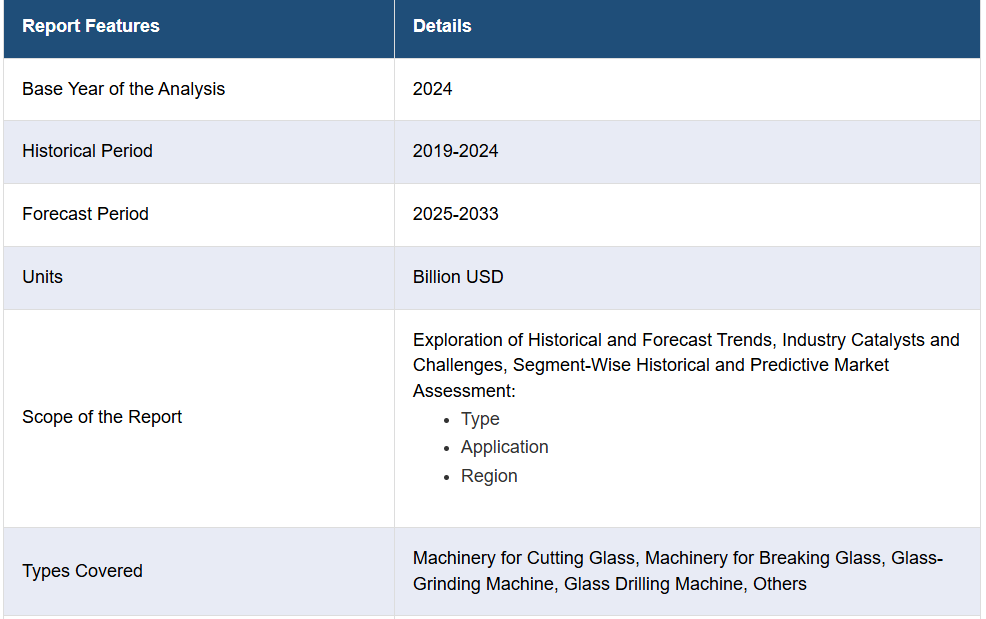
Task: Select the Historical Period label
Action: pyautogui.click(x=87, y=151)
